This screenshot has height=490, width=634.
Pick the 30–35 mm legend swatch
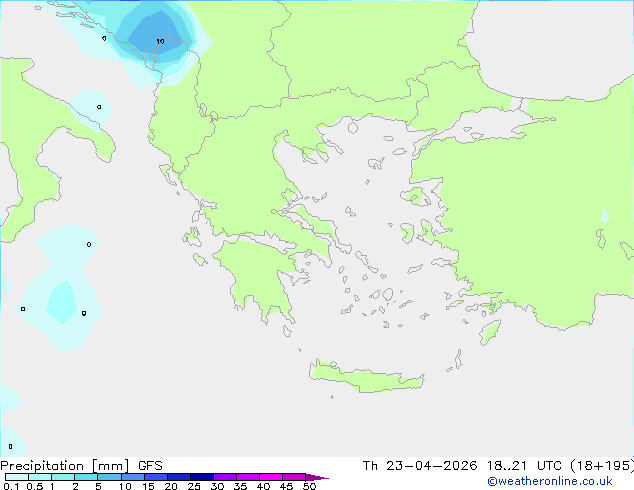pos(224,477)
